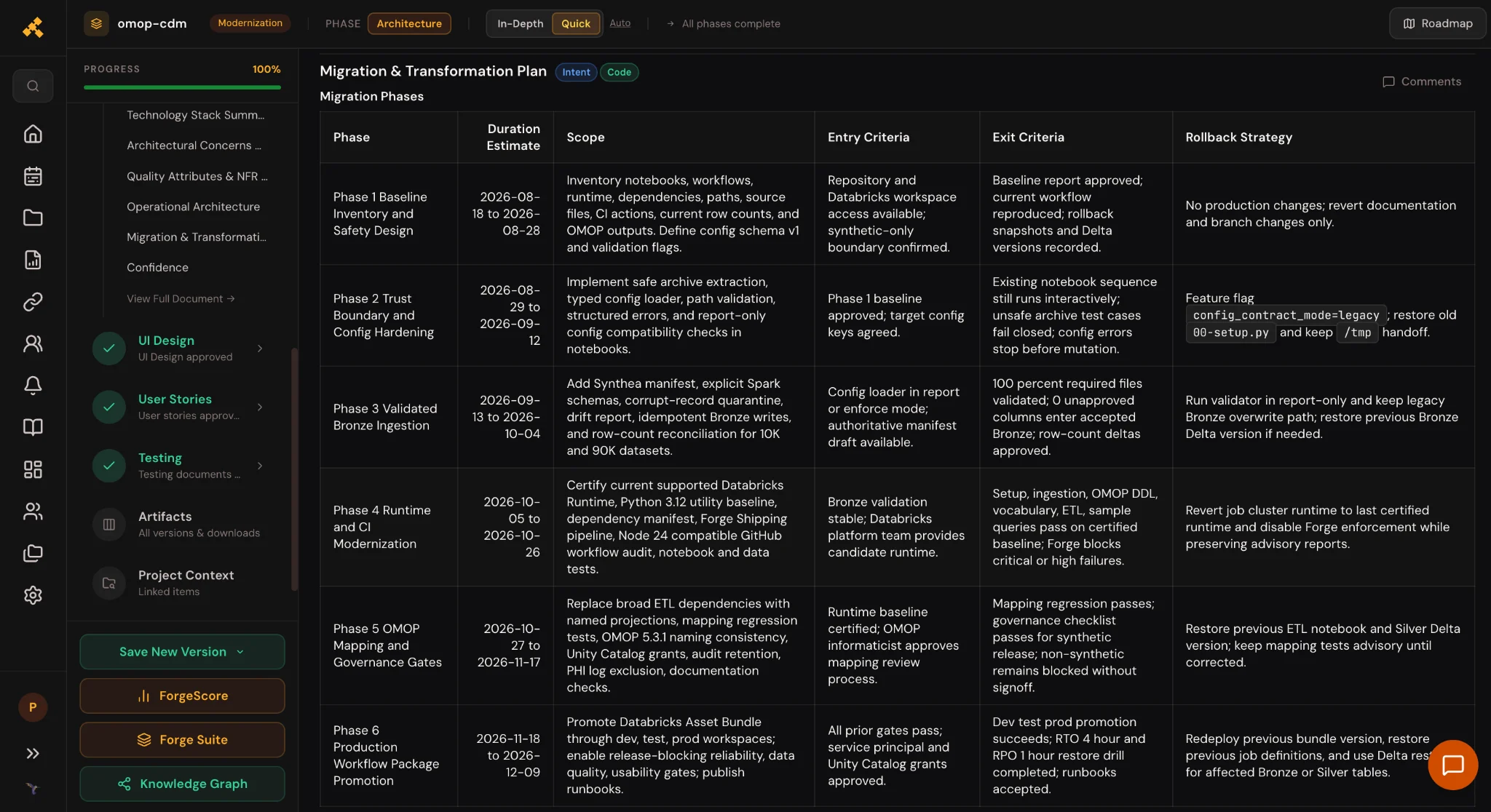Viewport: 1491px width, 812px height.
Task: Open the report chart document icon
Action: (33, 260)
